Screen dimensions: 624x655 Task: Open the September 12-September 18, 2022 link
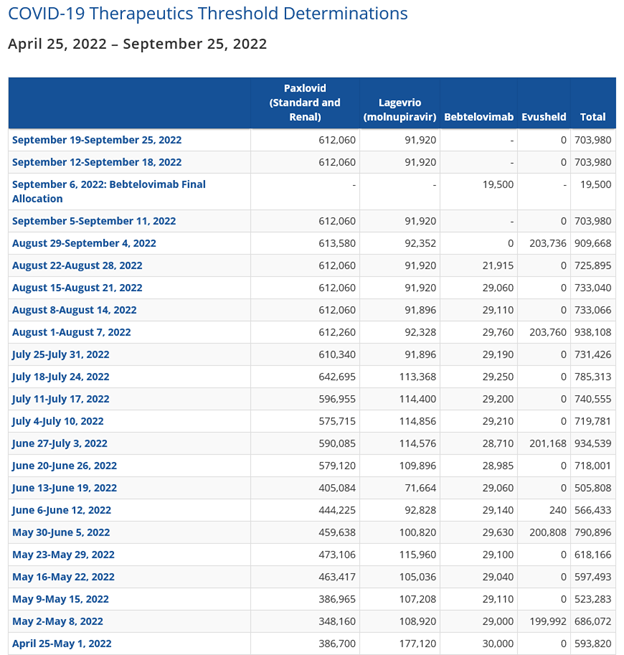coord(96,162)
